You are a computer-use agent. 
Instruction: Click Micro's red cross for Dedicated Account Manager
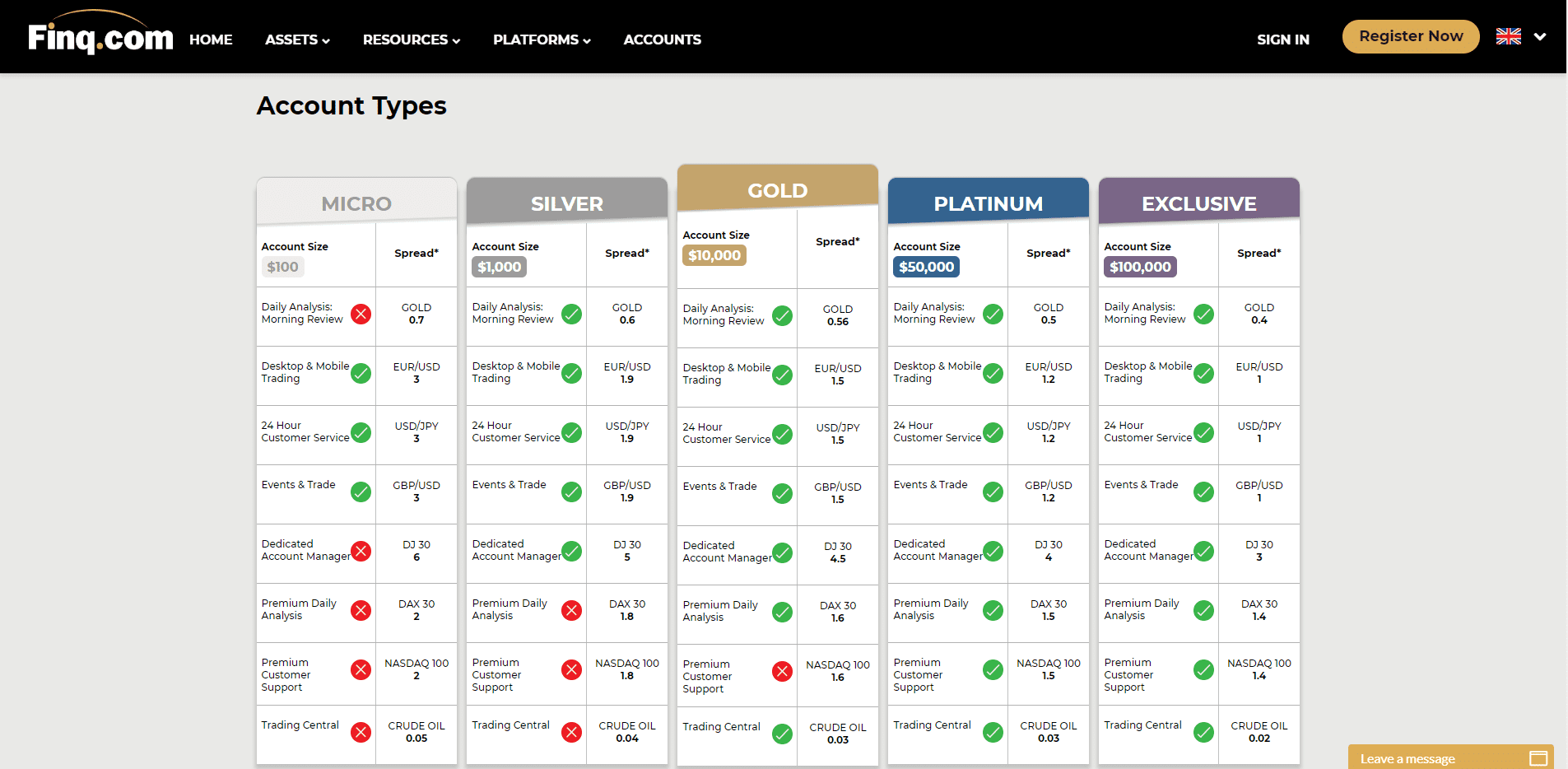pos(361,551)
